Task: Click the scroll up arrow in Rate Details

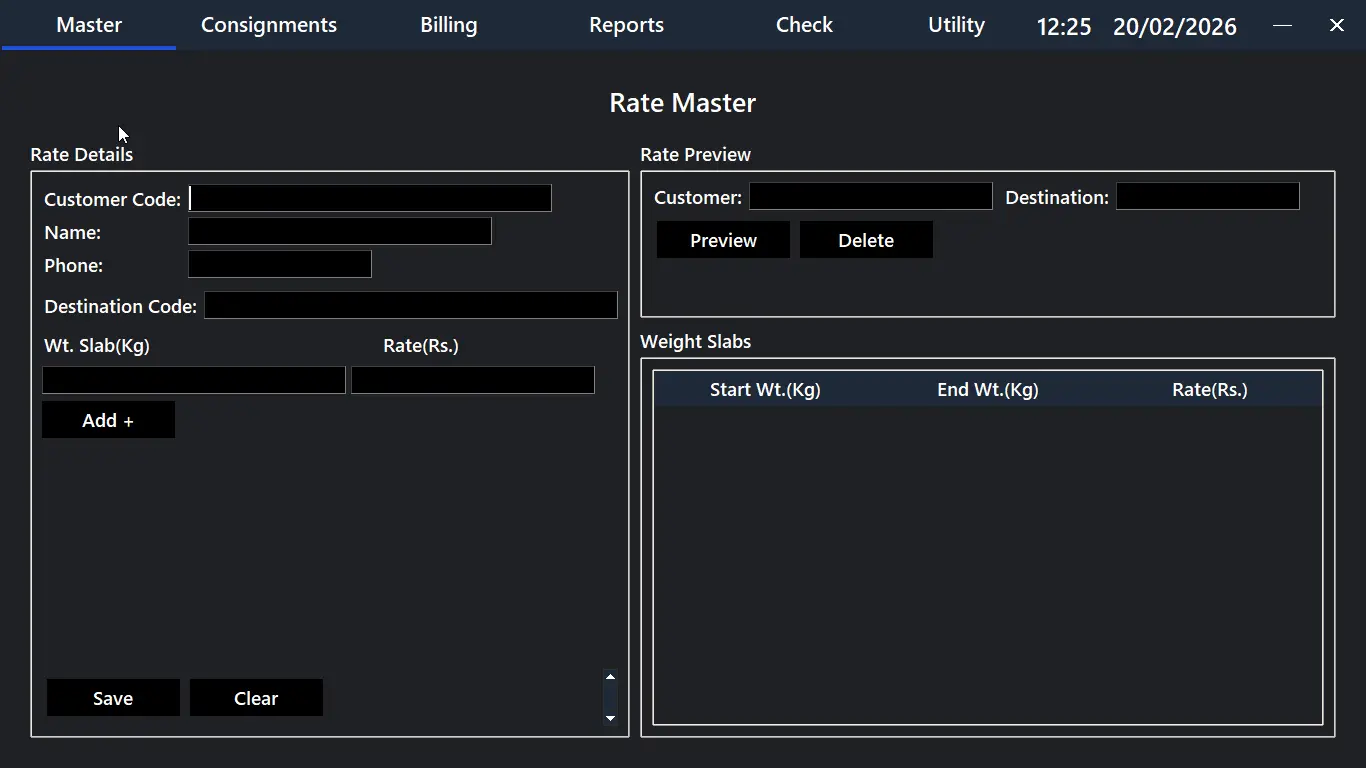Action: (x=610, y=677)
